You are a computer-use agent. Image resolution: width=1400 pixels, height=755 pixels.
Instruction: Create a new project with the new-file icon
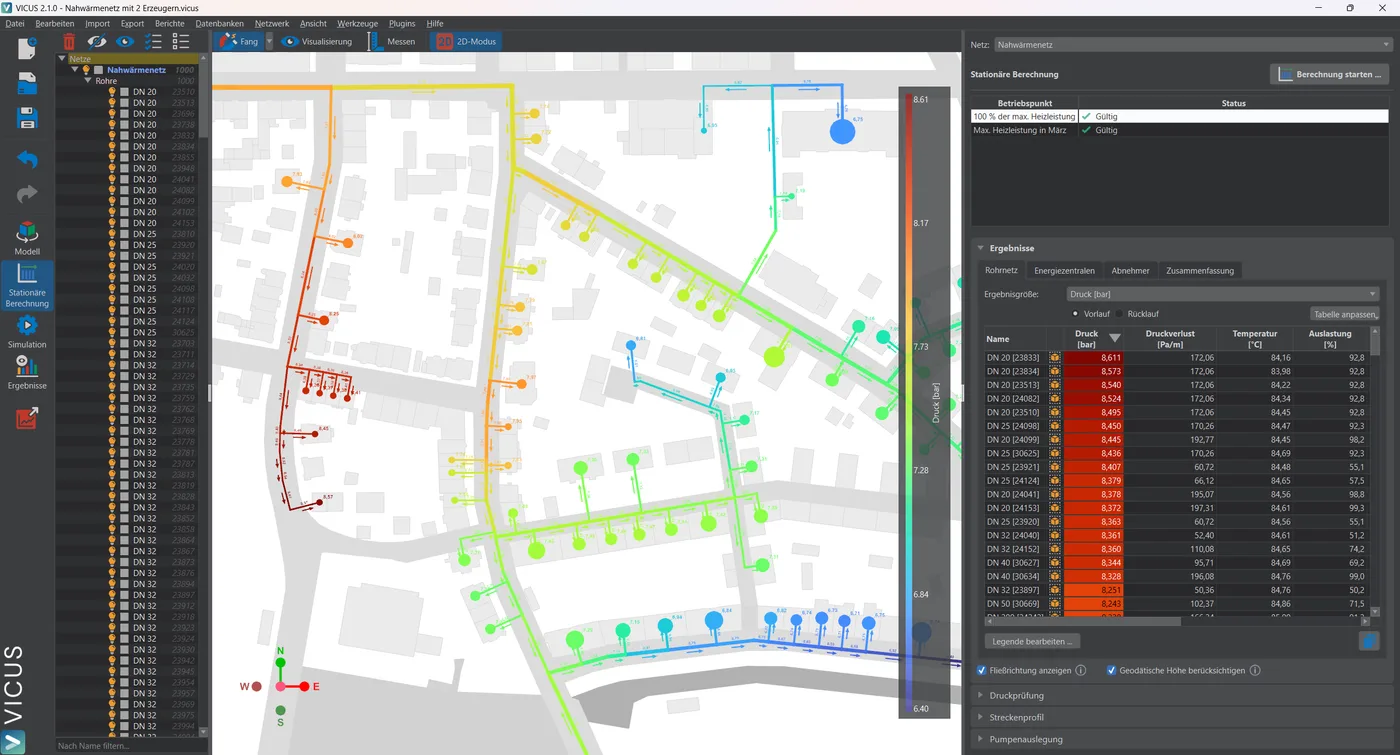coord(27,47)
